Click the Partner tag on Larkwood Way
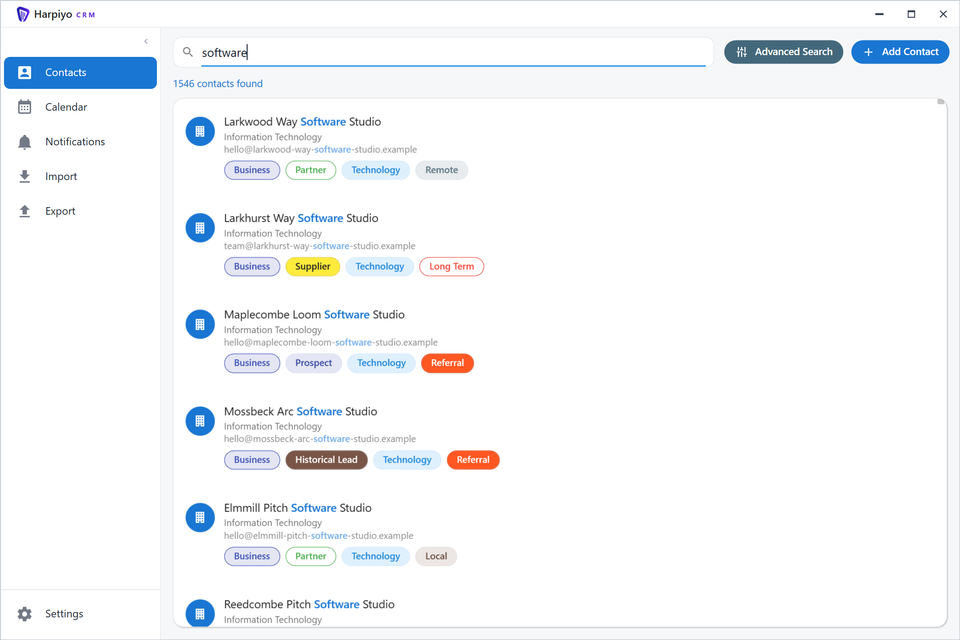The image size is (960, 640). pyautogui.click(x=310, y=170)
